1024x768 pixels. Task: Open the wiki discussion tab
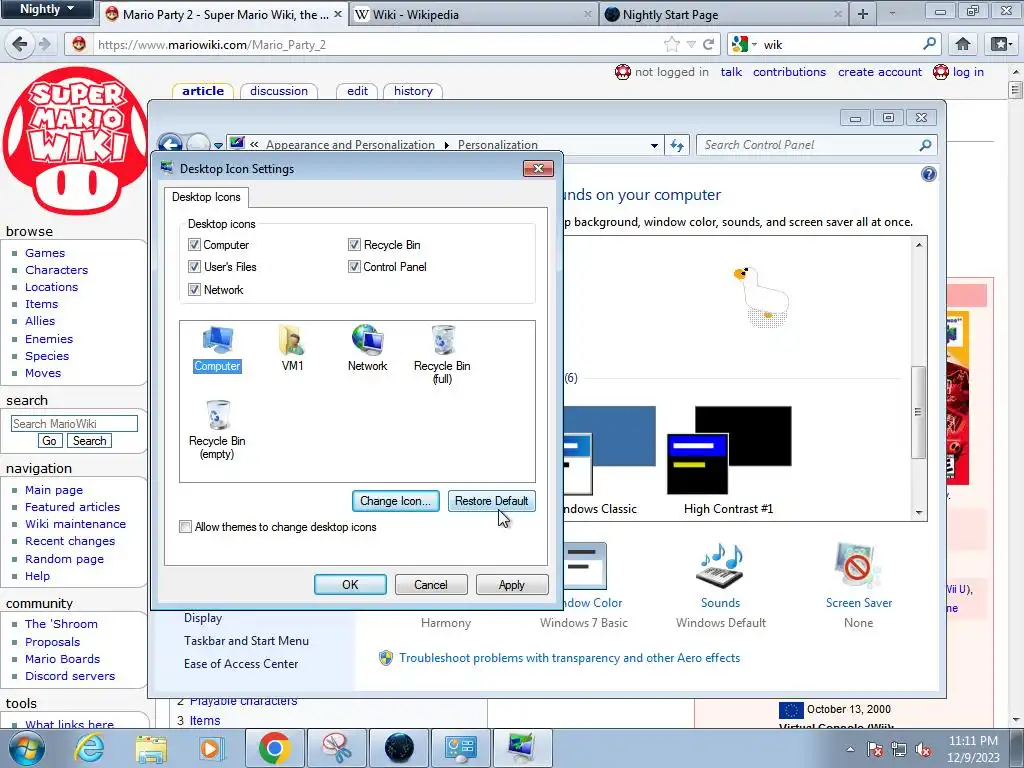(x=278, y=91)
